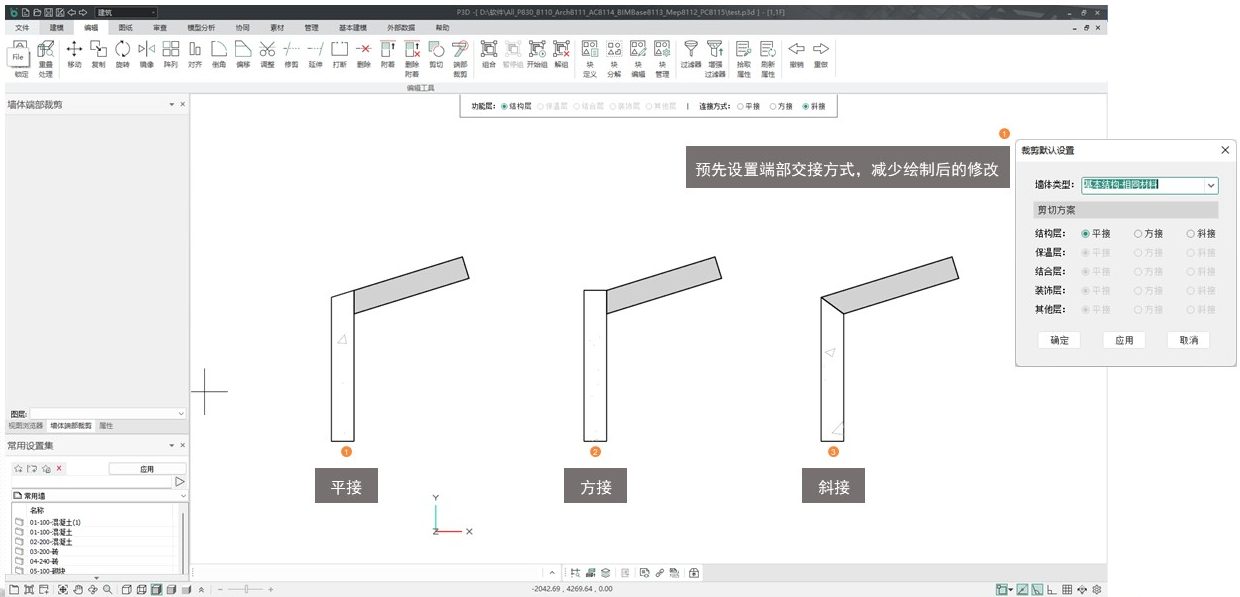Switch to the 图纸 ribbon tab

125,28
